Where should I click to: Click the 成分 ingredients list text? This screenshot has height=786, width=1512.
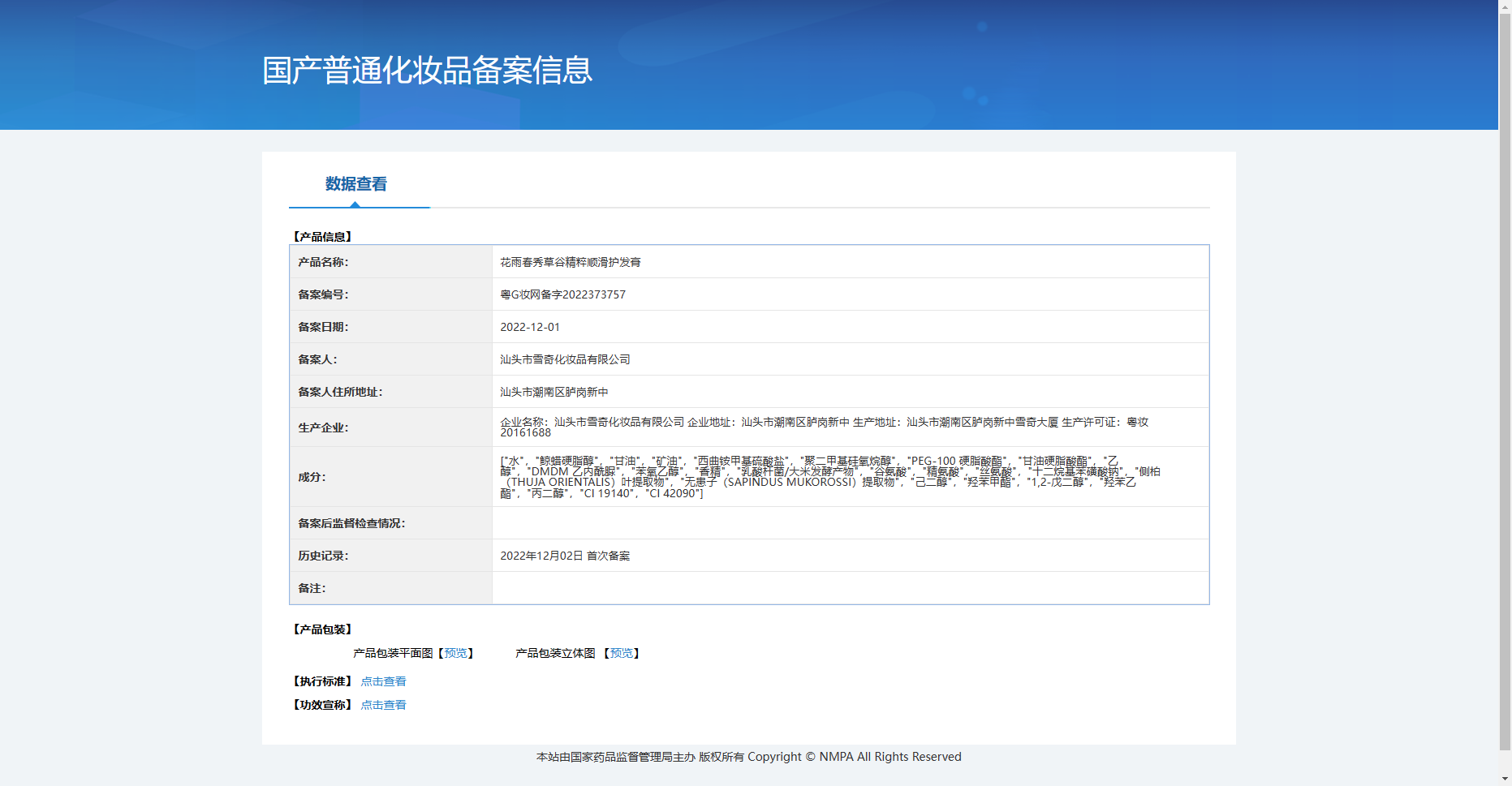pyautogui.click(x=828, y=477)
